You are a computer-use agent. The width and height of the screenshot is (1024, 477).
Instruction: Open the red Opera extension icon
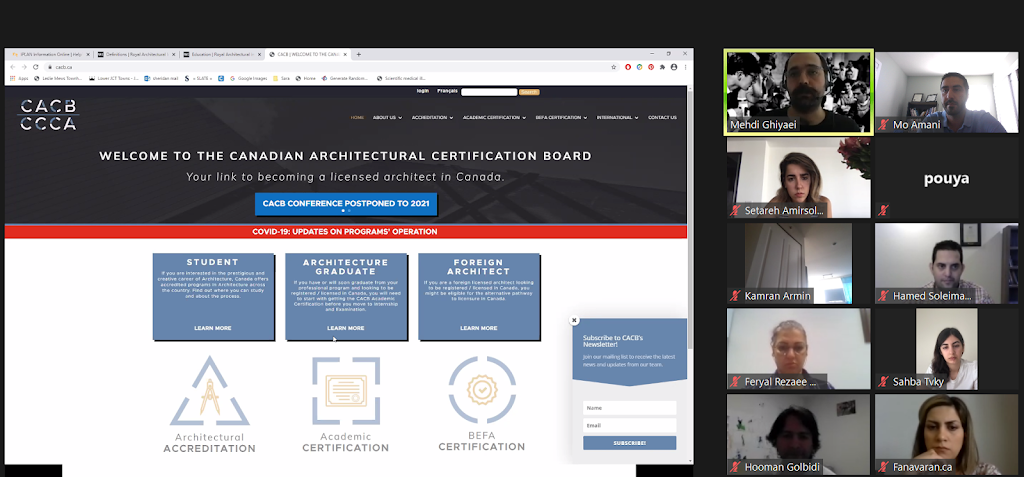coord(628,67)
